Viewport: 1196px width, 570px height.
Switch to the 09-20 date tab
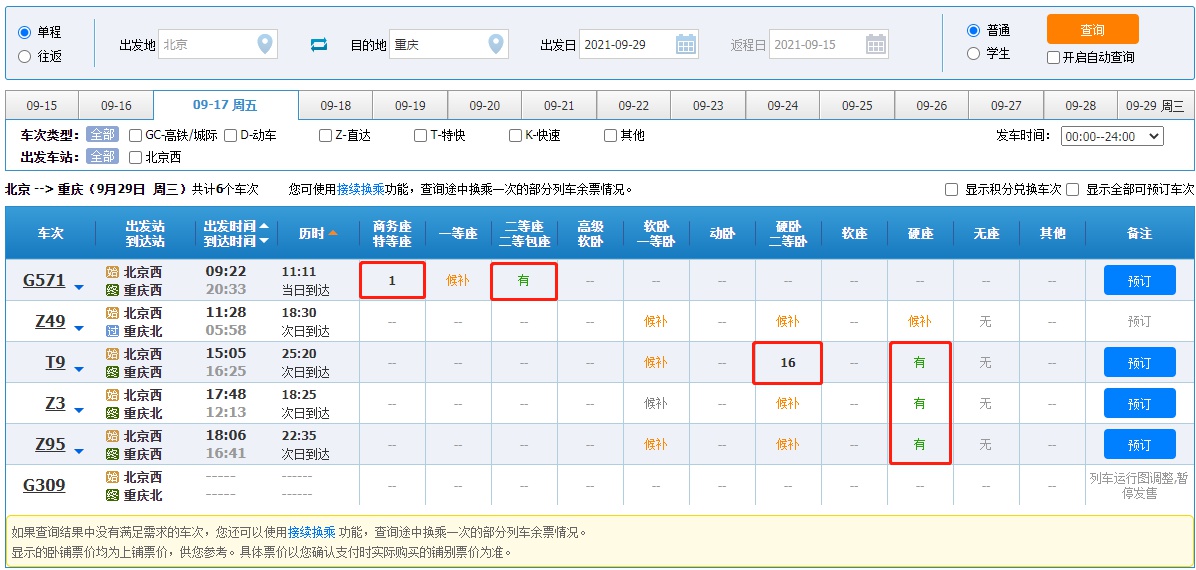[484, 106]
